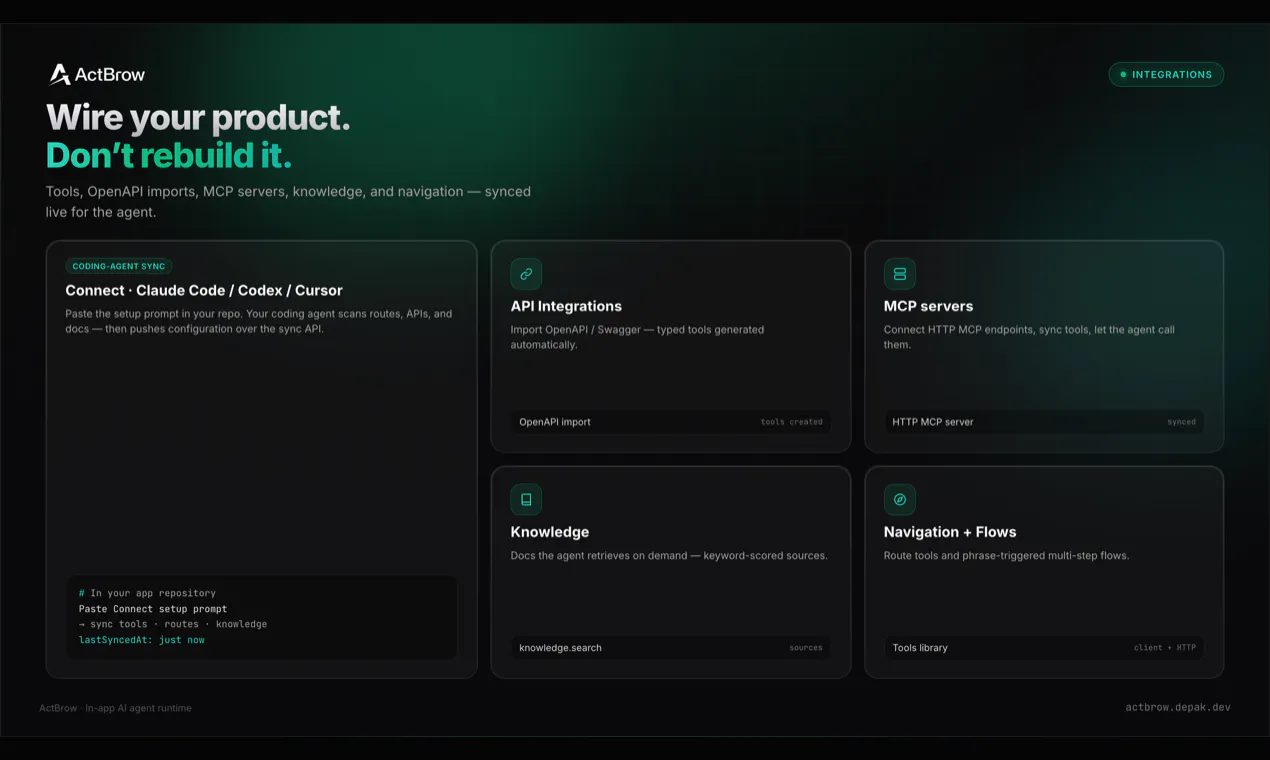This screenshot has height=760, width=1270.
Task: Click the "Tools, OpenAPI imports, MCP servers" subtitle
Action: tap(288, 202)
